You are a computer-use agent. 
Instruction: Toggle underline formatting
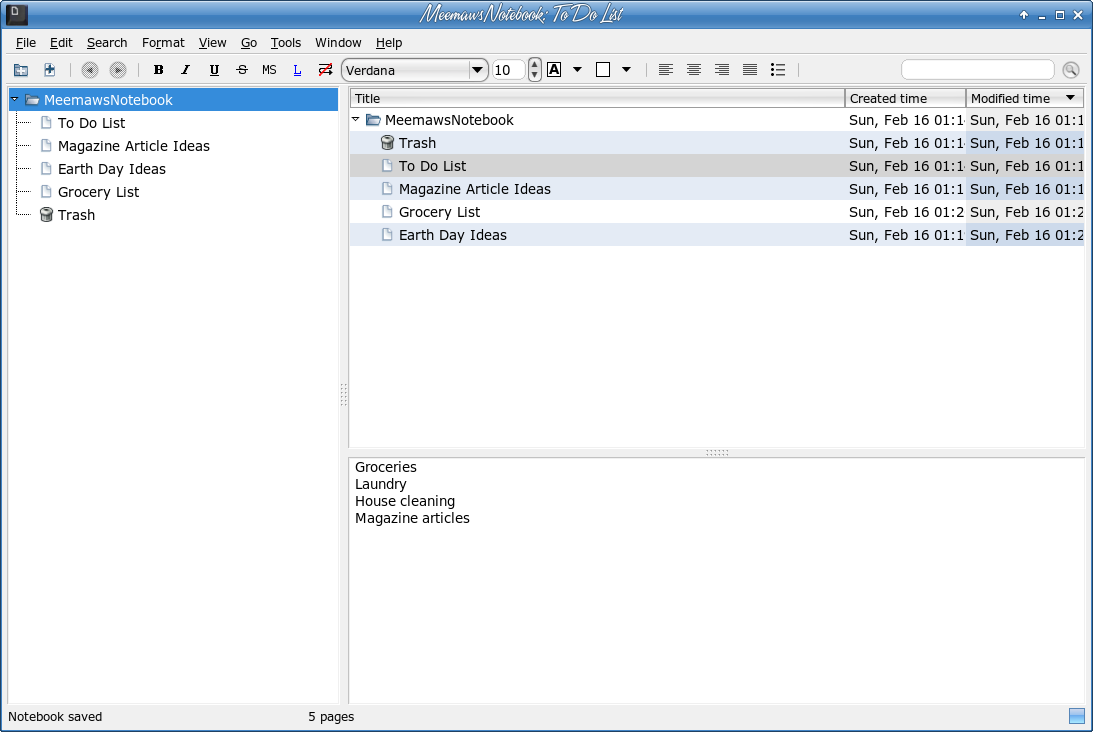click(214, 70)
